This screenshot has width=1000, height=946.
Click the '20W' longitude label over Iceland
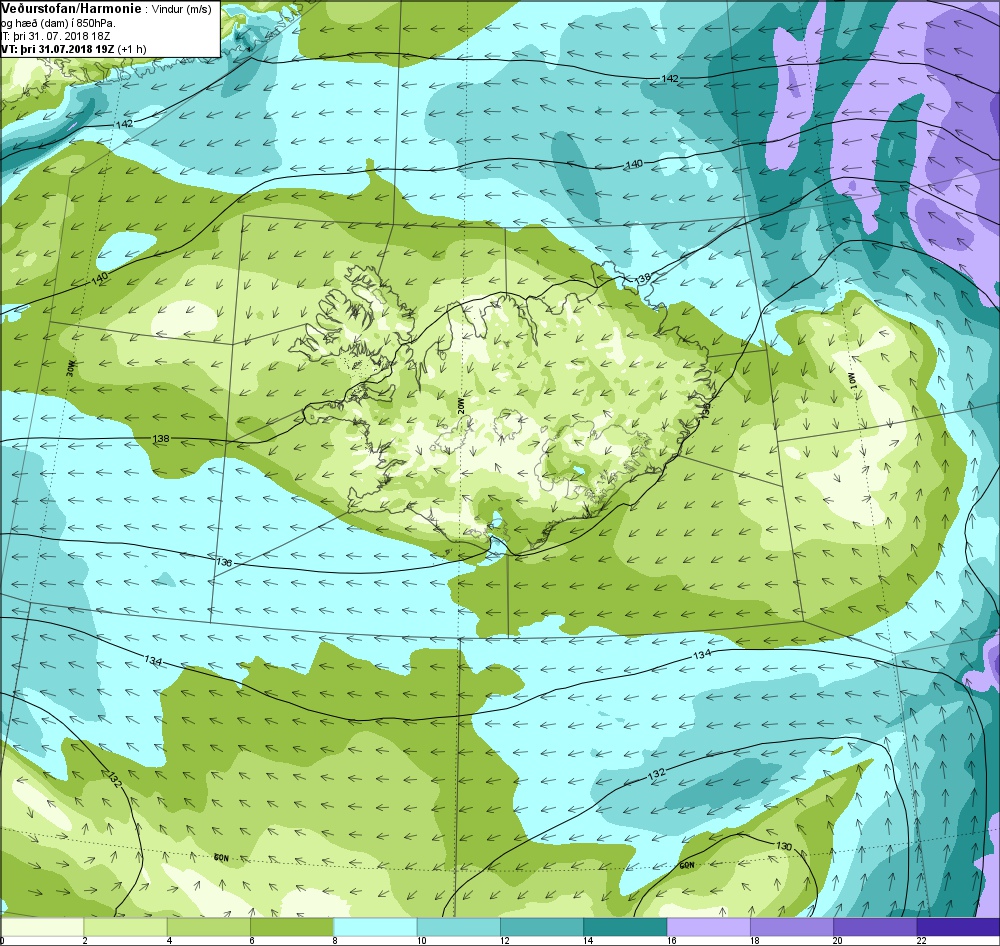tap(461, 408)
